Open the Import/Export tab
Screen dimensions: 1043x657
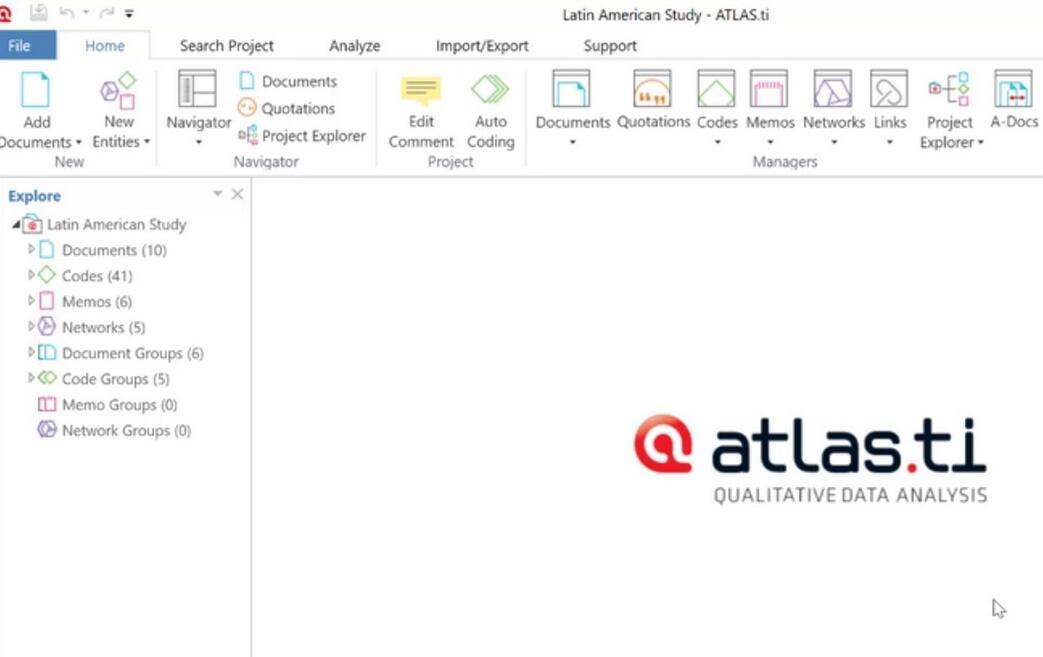click(482, 46)
